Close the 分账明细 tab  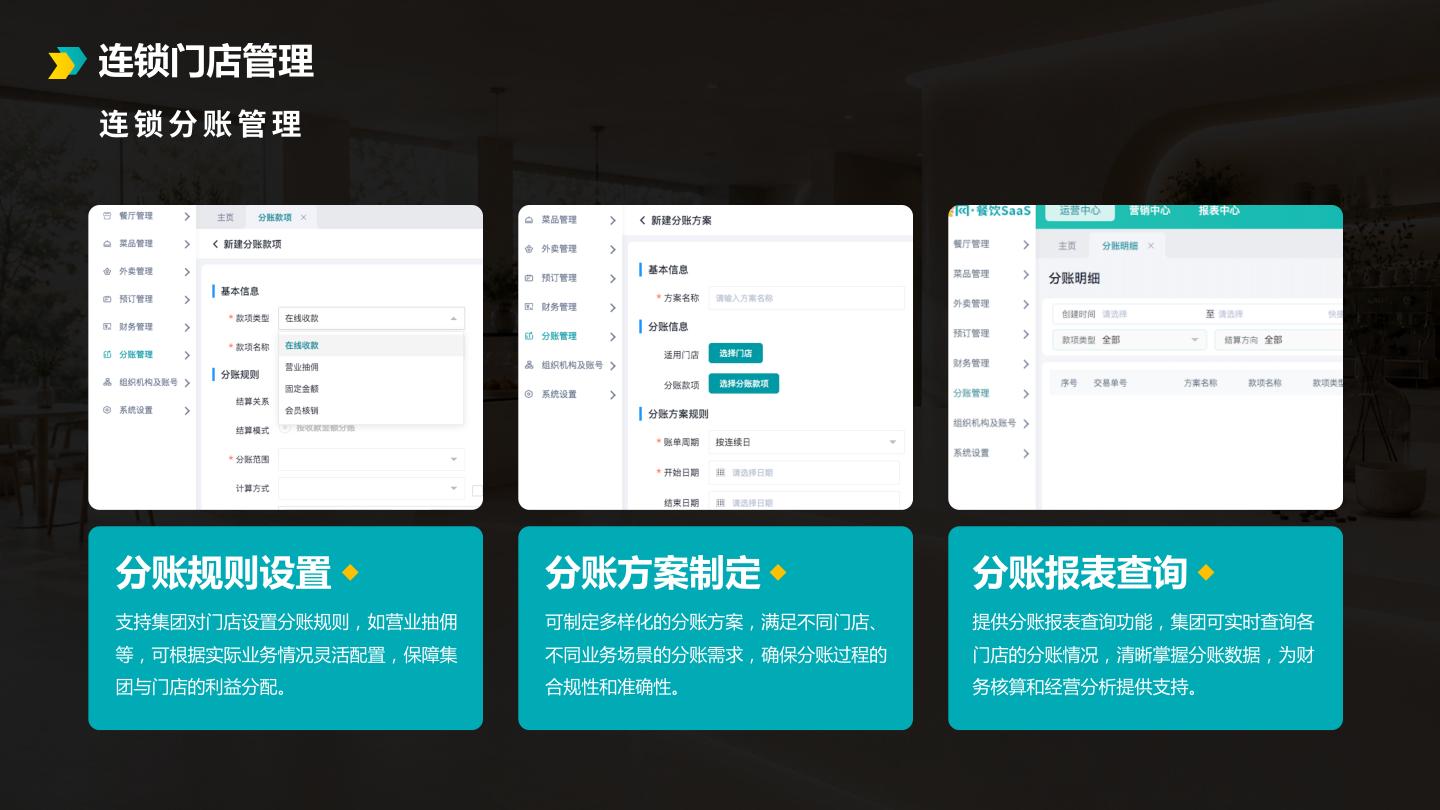click(1151, 246)
